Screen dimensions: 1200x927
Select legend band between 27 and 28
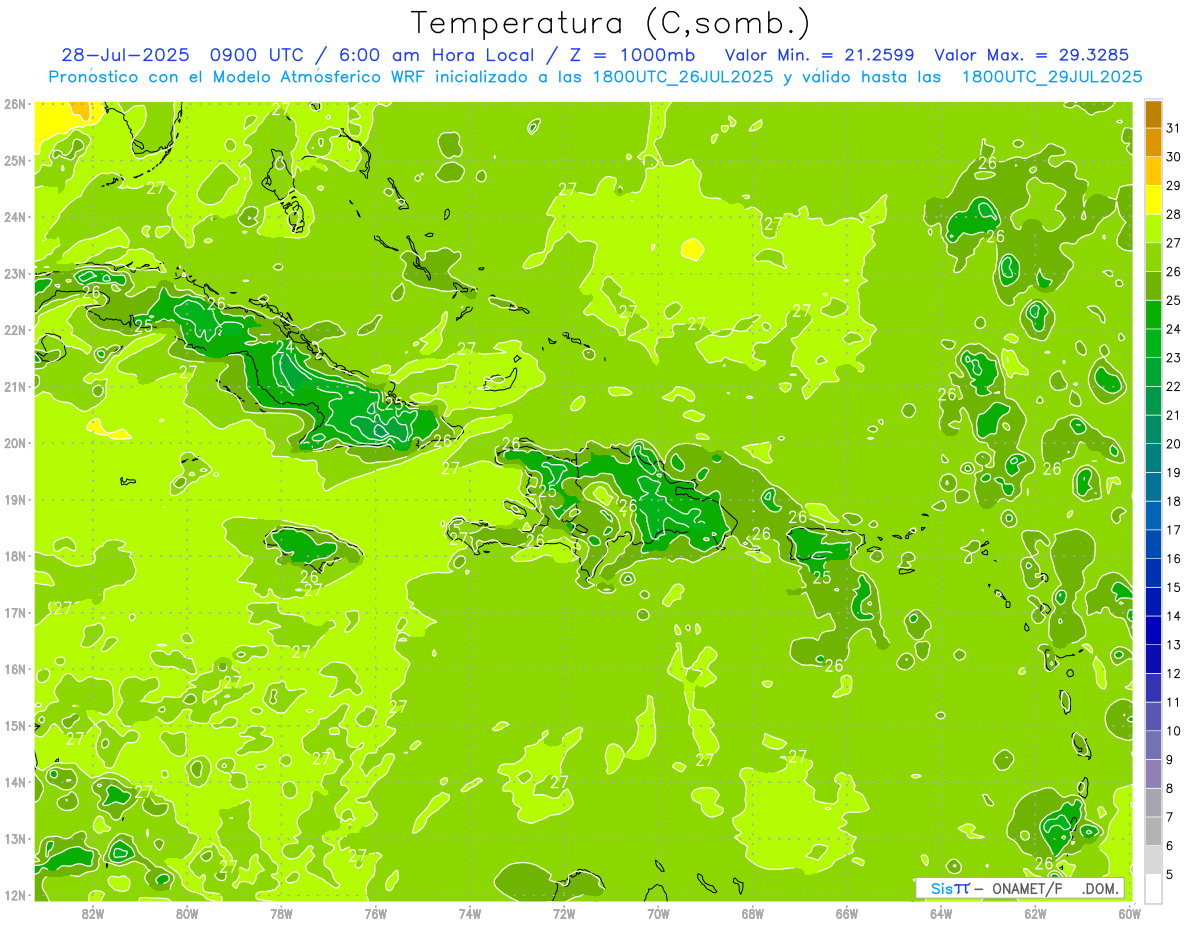(x=1153, y=229)
